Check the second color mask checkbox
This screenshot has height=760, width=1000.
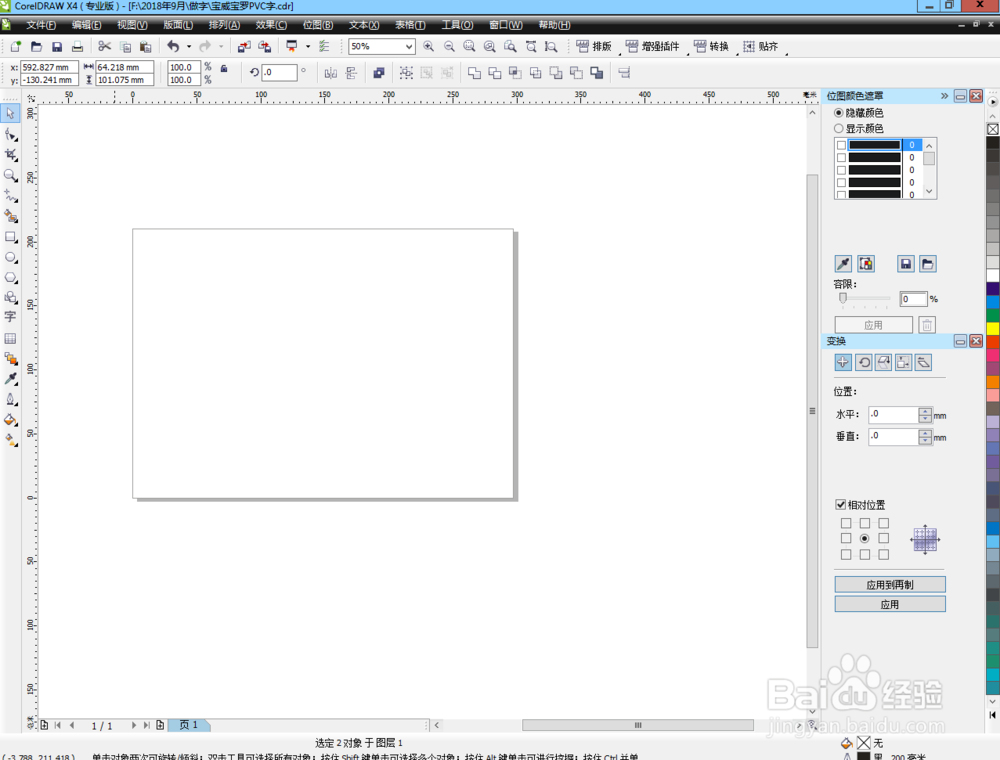click(841, 157)
